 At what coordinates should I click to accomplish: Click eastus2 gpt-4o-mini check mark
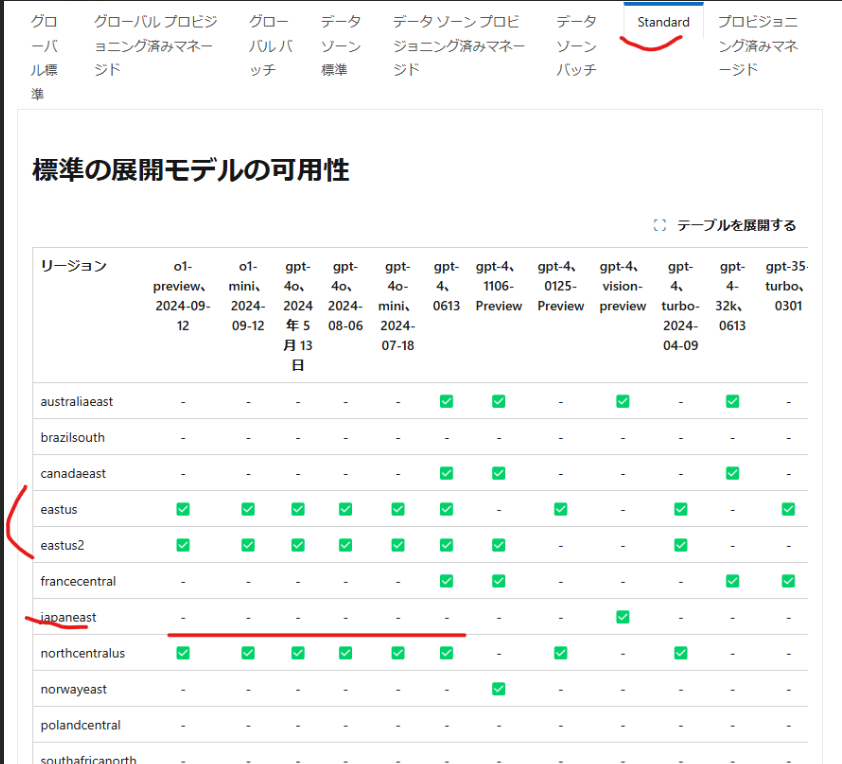point(397,545)
